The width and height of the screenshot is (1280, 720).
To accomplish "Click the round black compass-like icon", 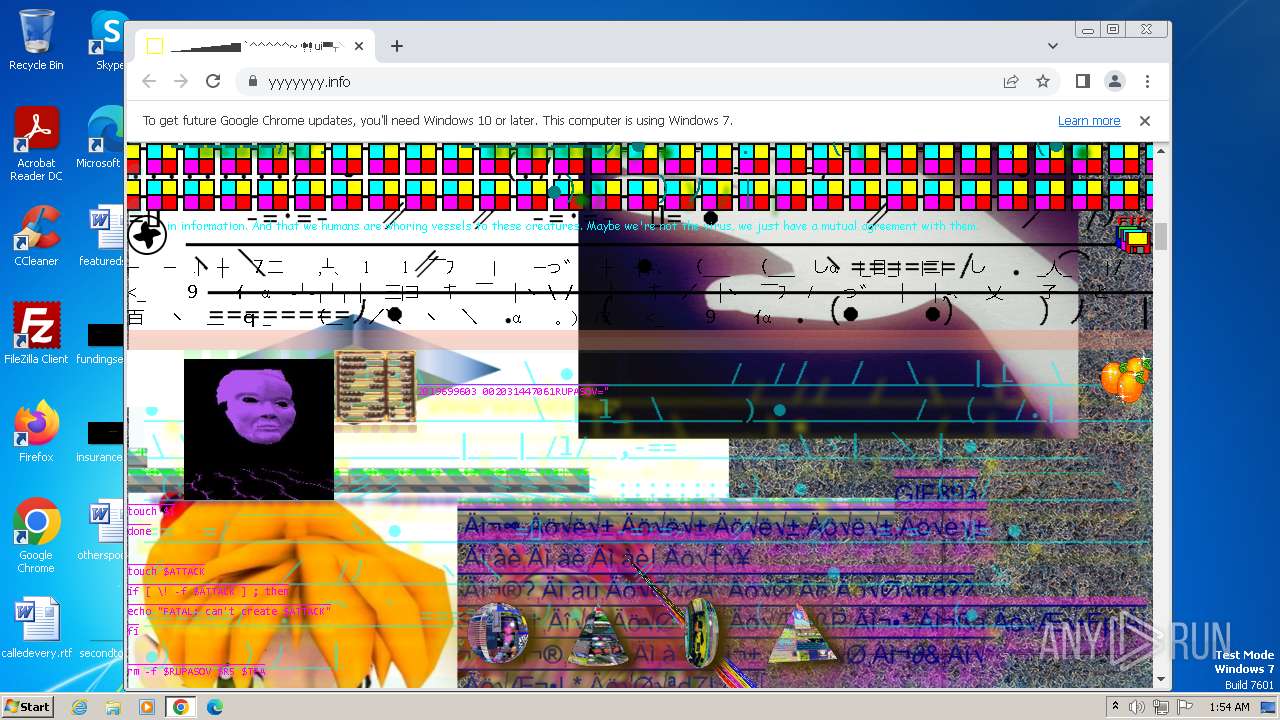I will [x=147, y=236].
